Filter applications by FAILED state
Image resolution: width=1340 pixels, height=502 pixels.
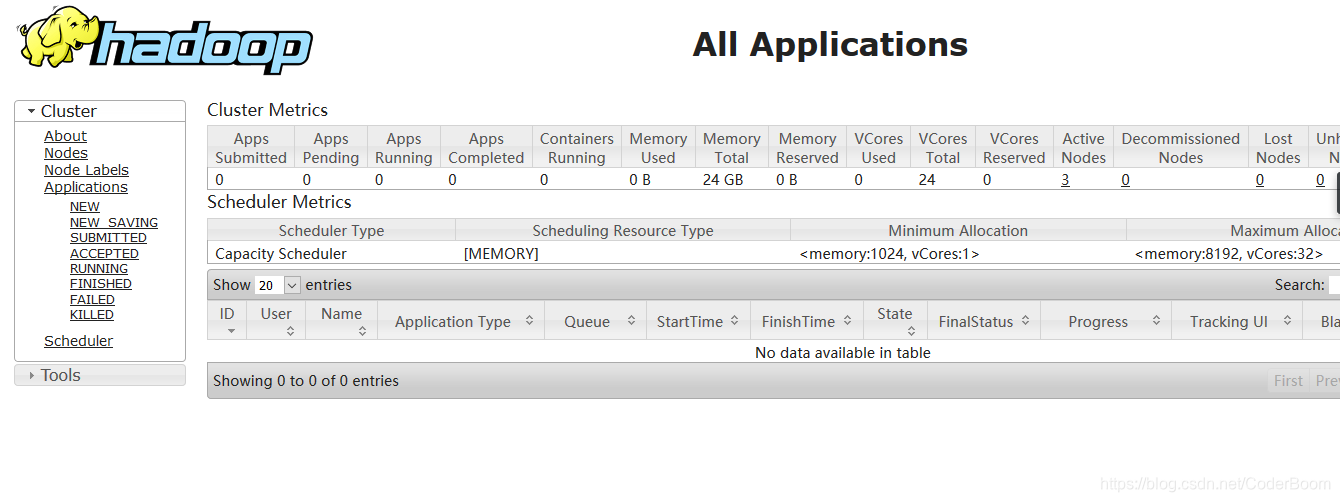click(92, 300)
